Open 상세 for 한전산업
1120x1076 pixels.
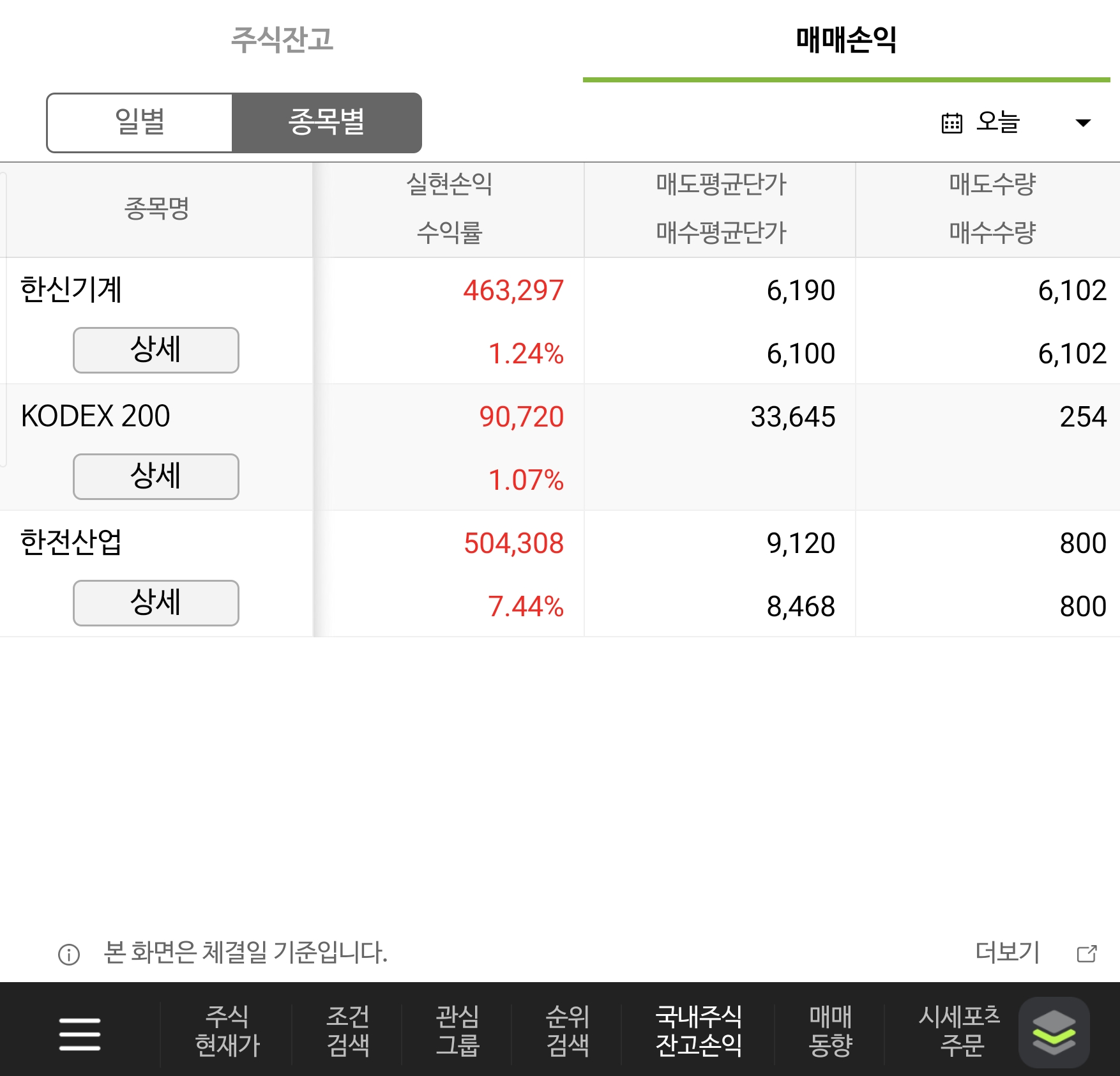coord(156,603)
